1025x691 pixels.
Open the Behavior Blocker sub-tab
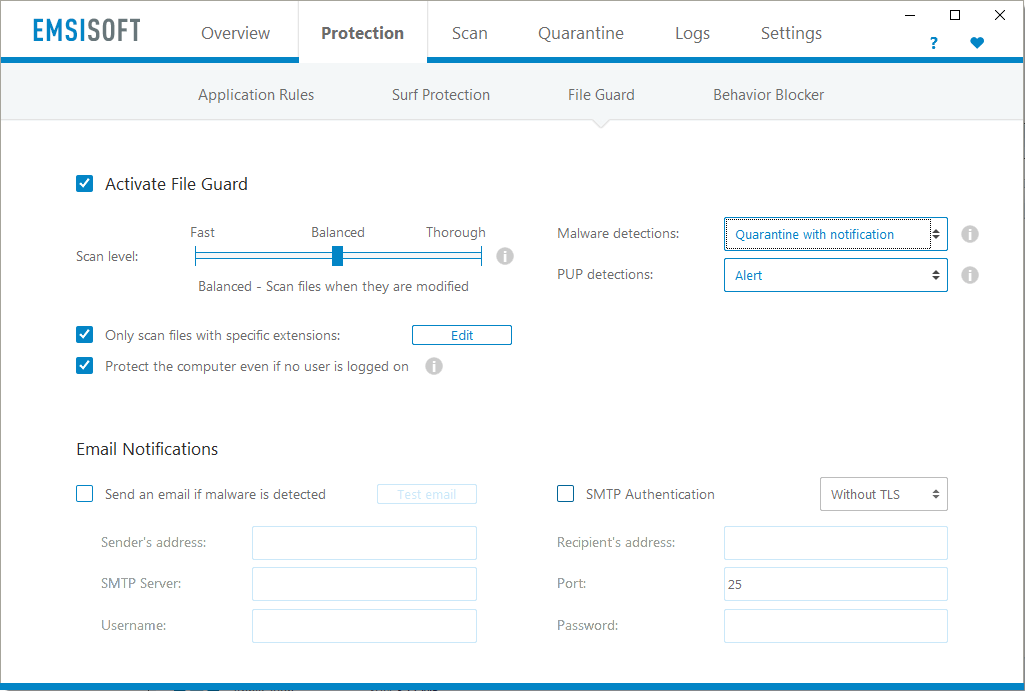tap(769, 95)
